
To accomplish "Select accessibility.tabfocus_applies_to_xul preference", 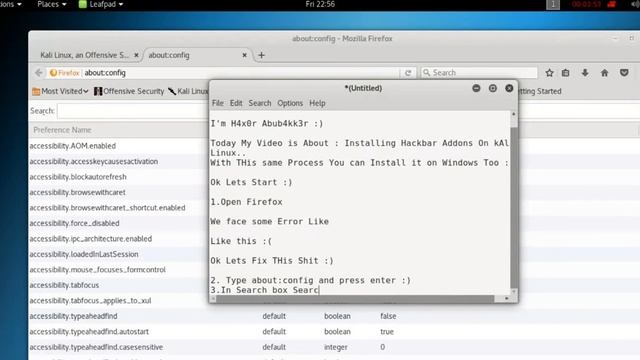I will coord(90,301).
